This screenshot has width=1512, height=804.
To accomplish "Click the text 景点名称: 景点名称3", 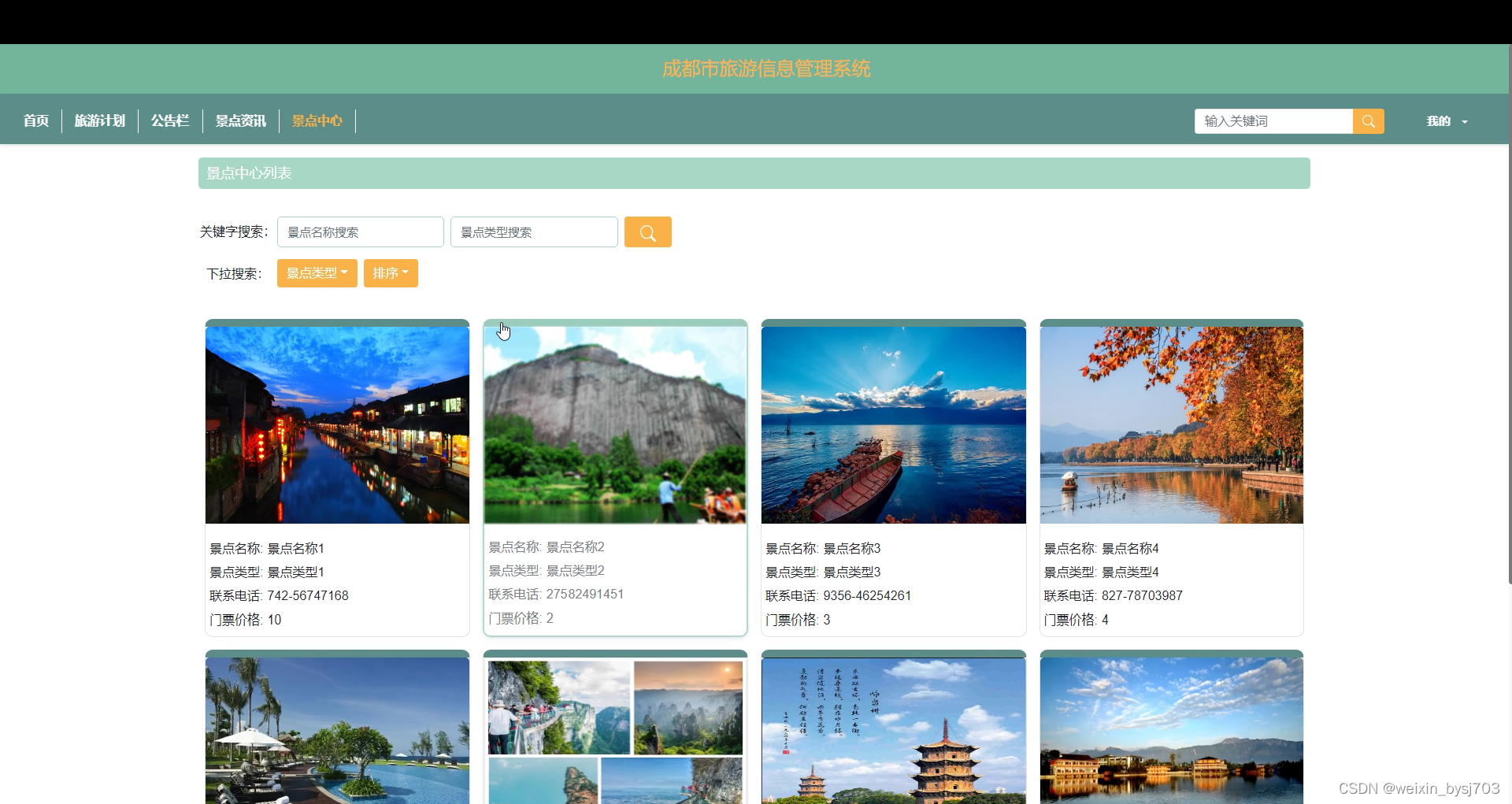I will (823, 549).
